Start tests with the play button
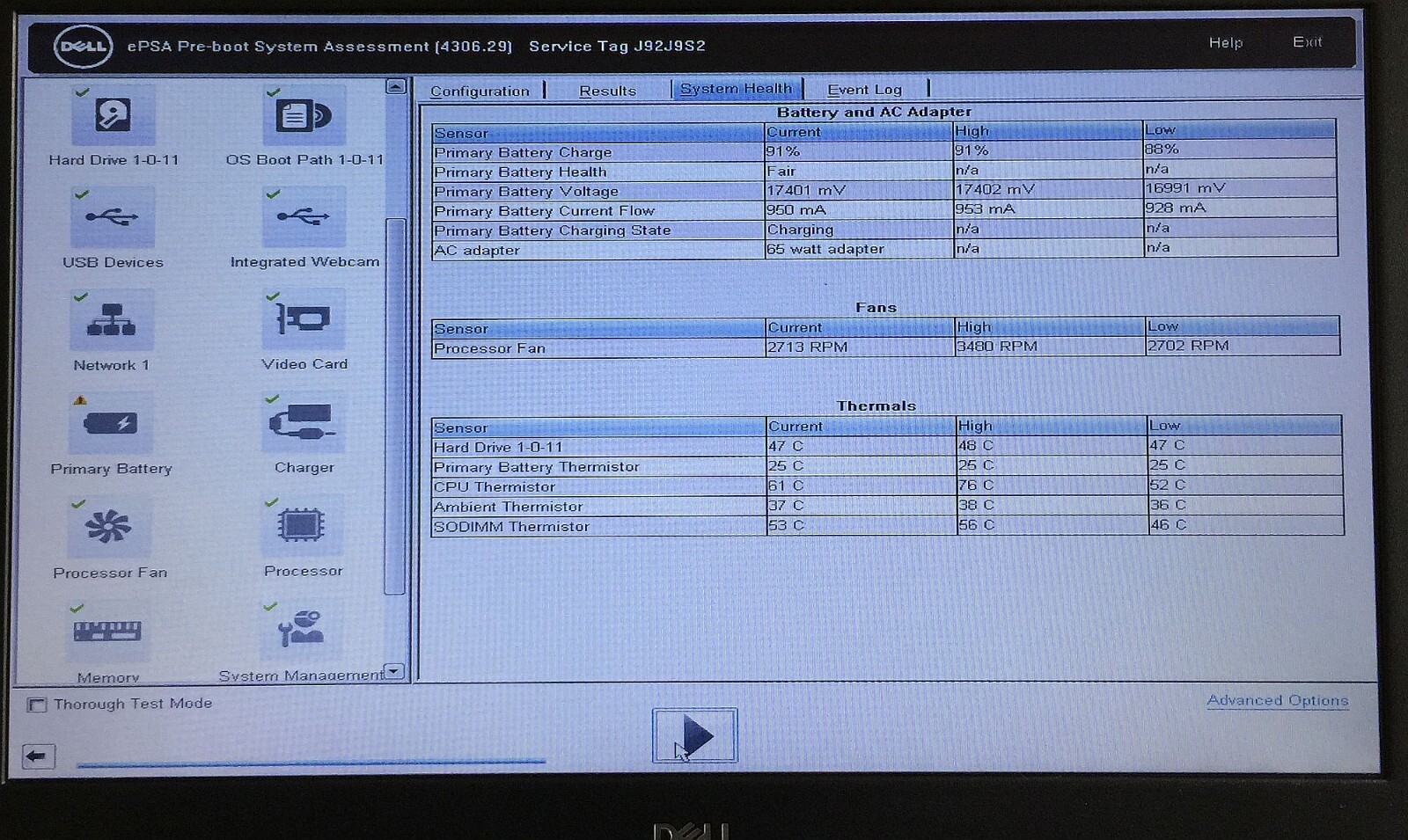This screenshot has width=1408, height=840. (x=694, y=735)
